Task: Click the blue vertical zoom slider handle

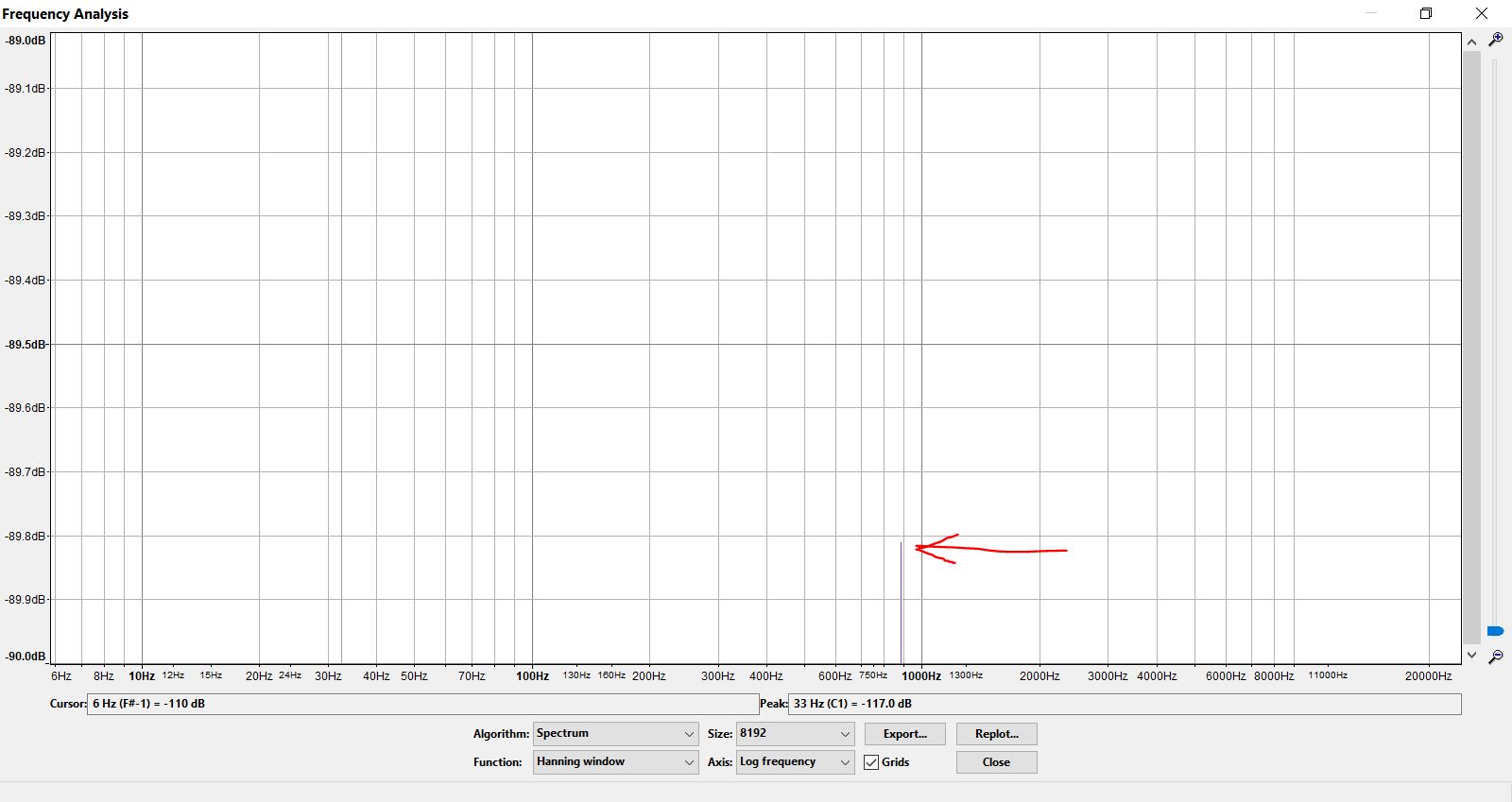Action: pos(1495,631)
